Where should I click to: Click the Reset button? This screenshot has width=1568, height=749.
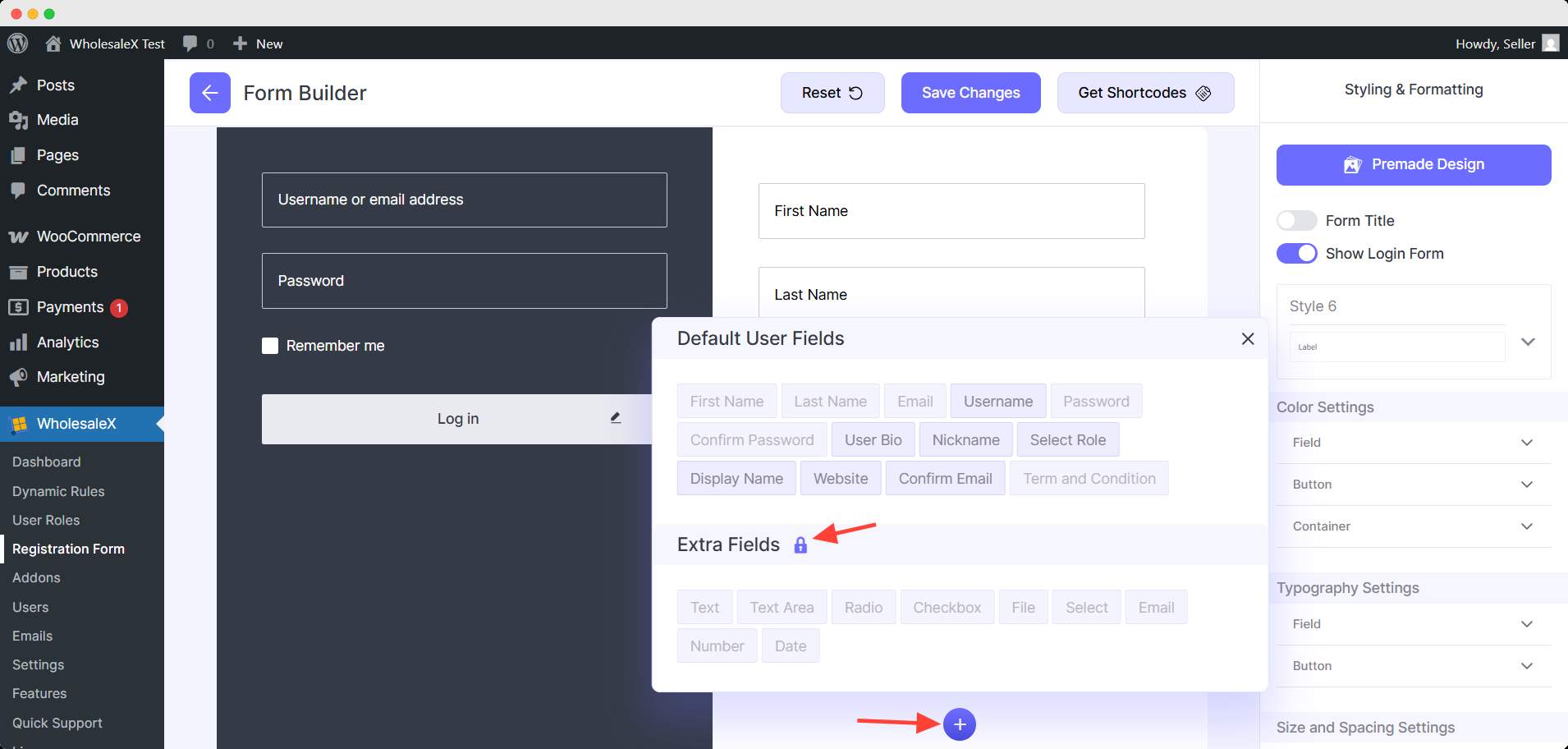[x=832, y=93]
